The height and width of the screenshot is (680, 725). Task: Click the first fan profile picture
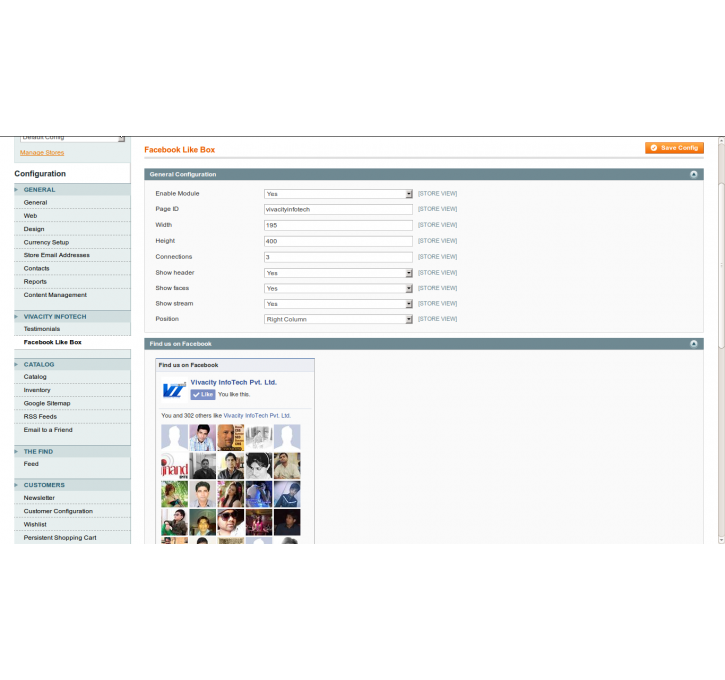[x=174, y=437]
